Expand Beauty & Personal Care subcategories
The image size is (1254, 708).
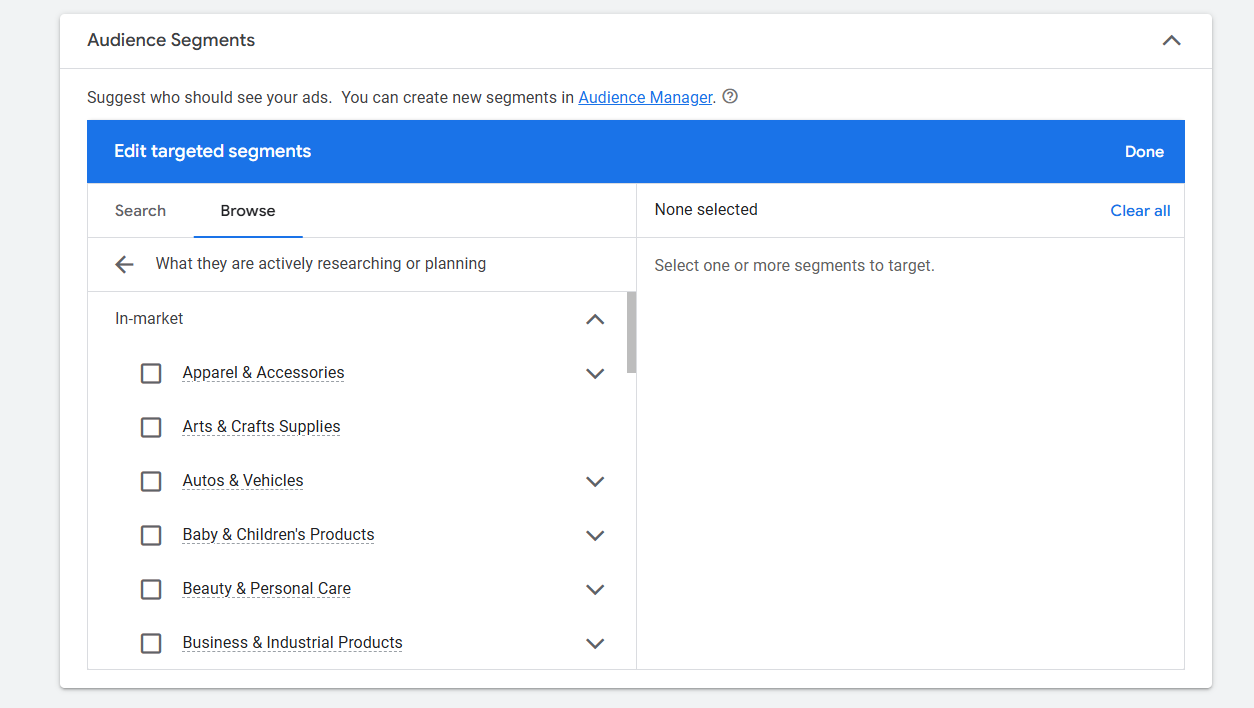595,589
